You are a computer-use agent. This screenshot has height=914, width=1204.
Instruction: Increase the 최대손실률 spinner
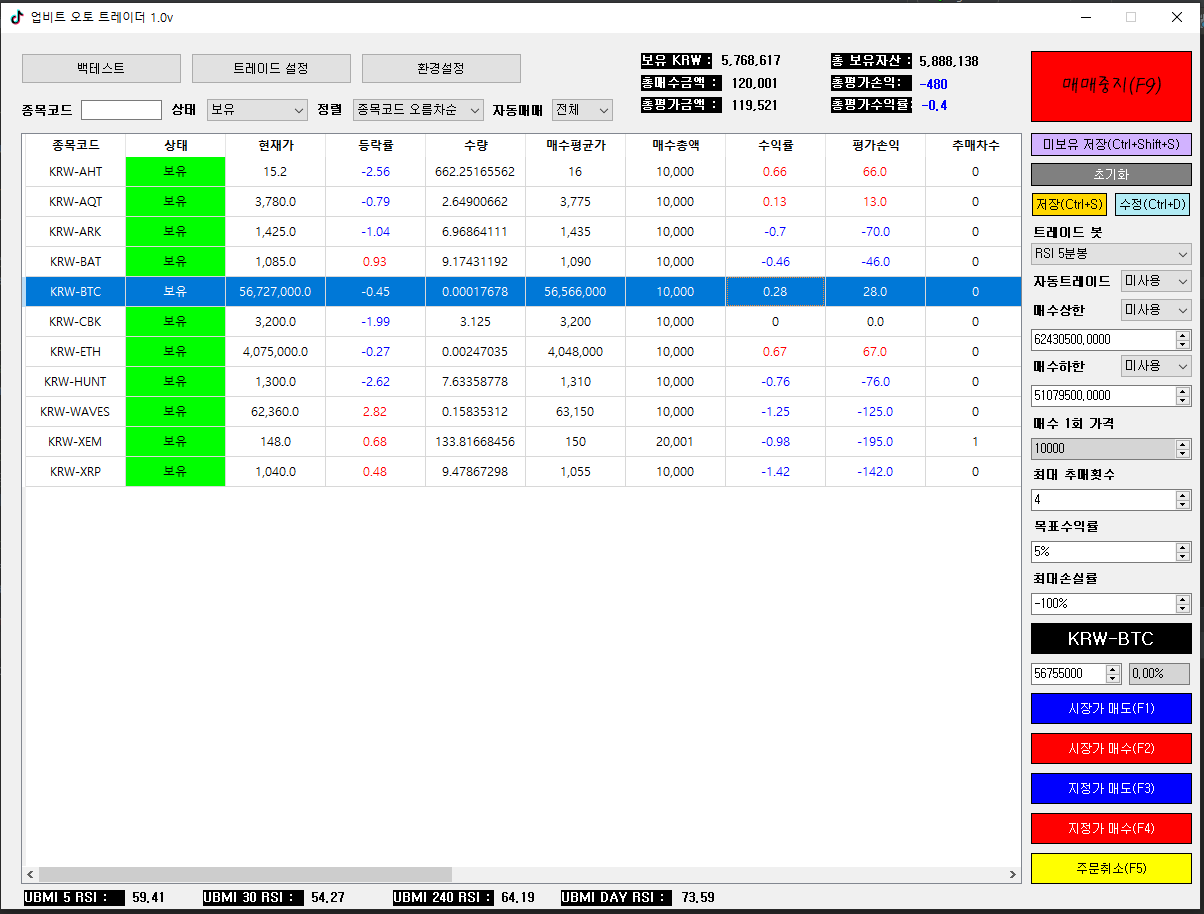tap(1183, 599)
